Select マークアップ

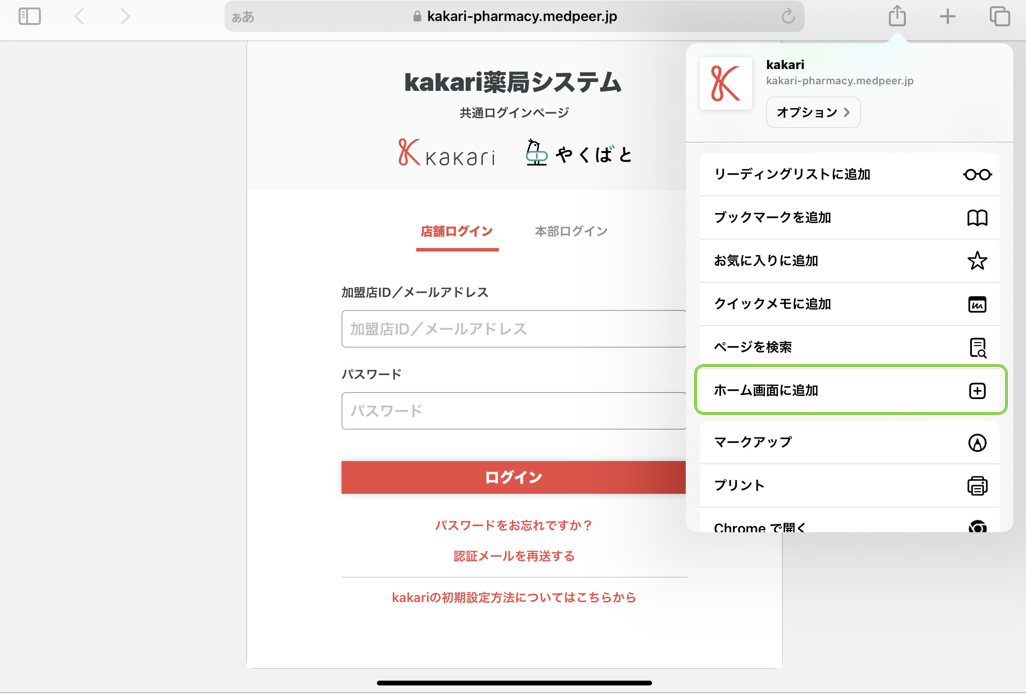(849, 443)
